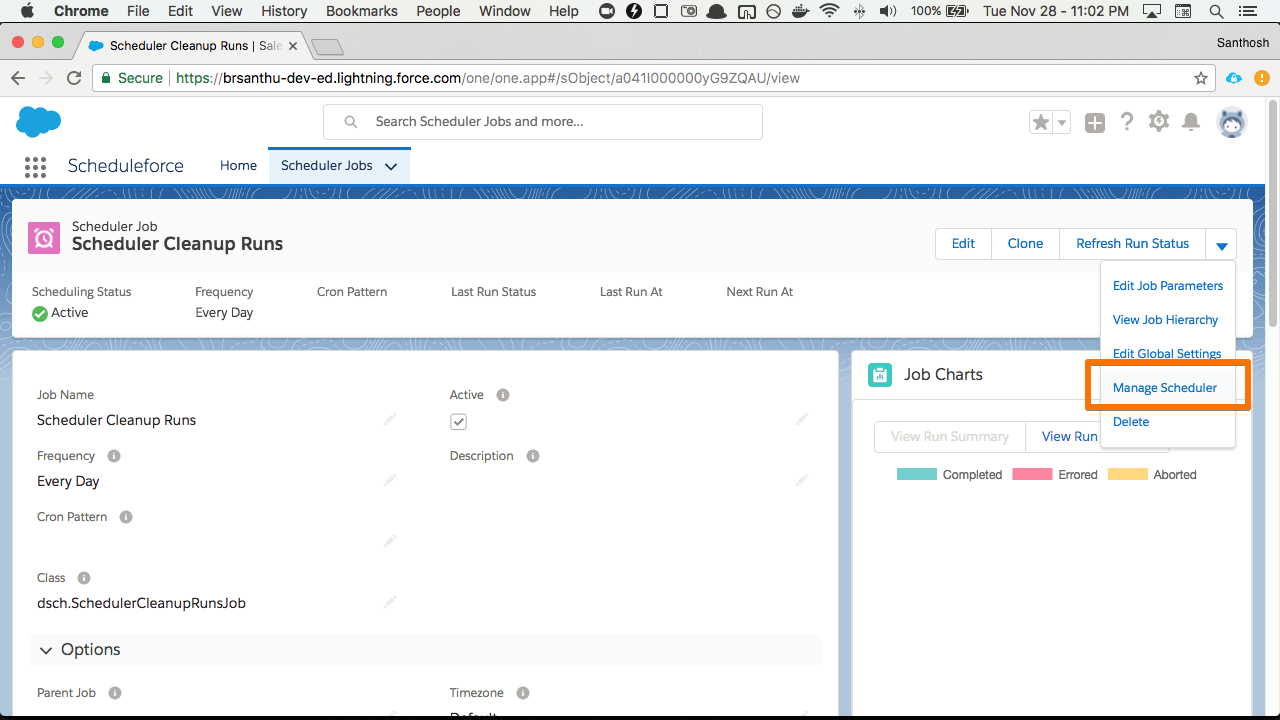Open the Home navigation tab
This screenshot has width=1280, height=720.
coord(238,166)
